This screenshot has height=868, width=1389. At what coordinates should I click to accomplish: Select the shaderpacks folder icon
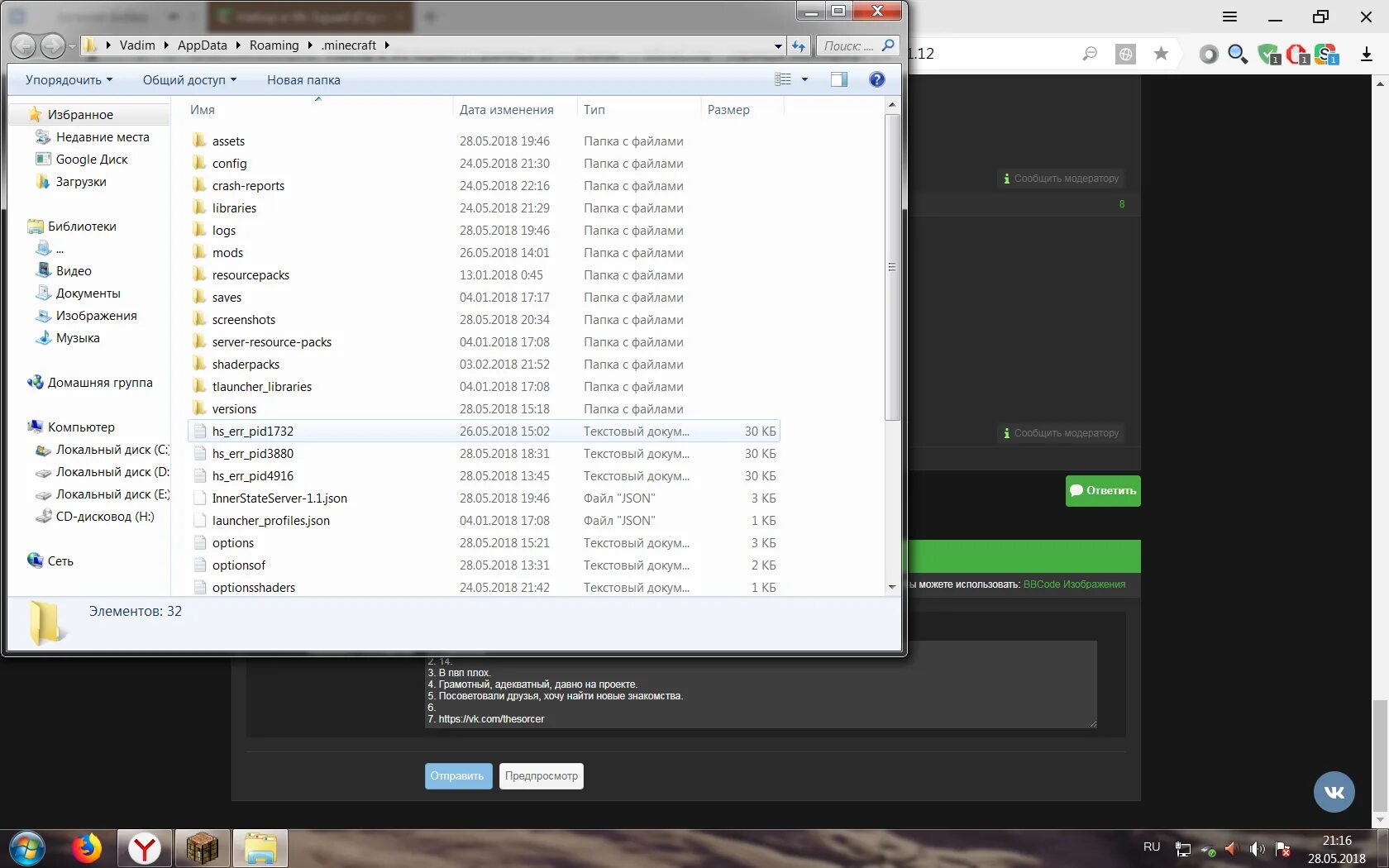[x=199, y=364]
